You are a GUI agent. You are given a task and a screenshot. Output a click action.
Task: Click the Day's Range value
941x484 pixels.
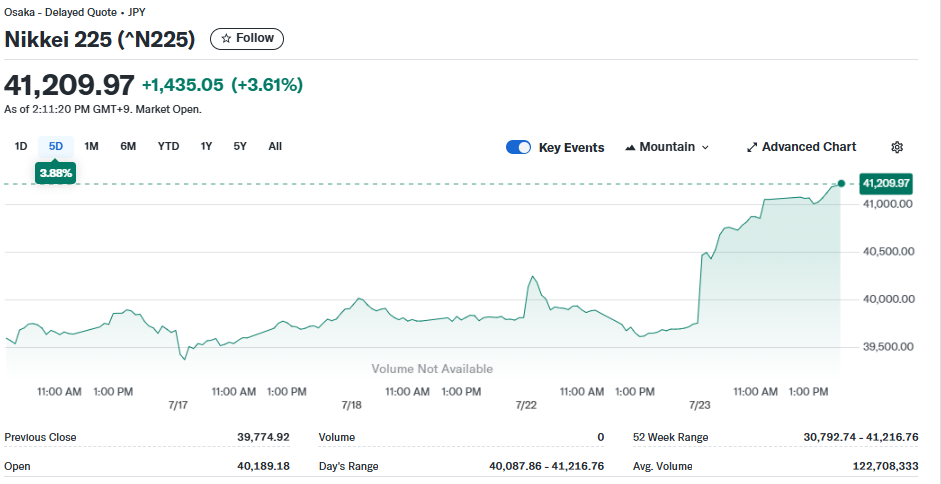click(547, 466)
